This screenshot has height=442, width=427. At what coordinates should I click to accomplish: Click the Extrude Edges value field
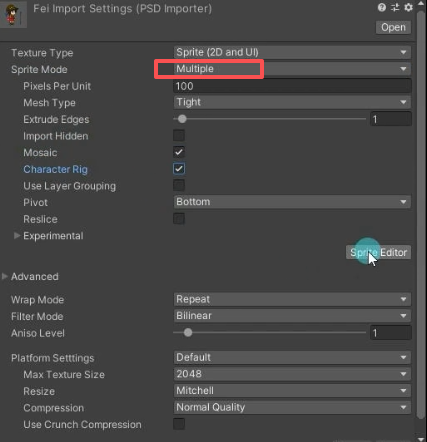coord(391,119)
